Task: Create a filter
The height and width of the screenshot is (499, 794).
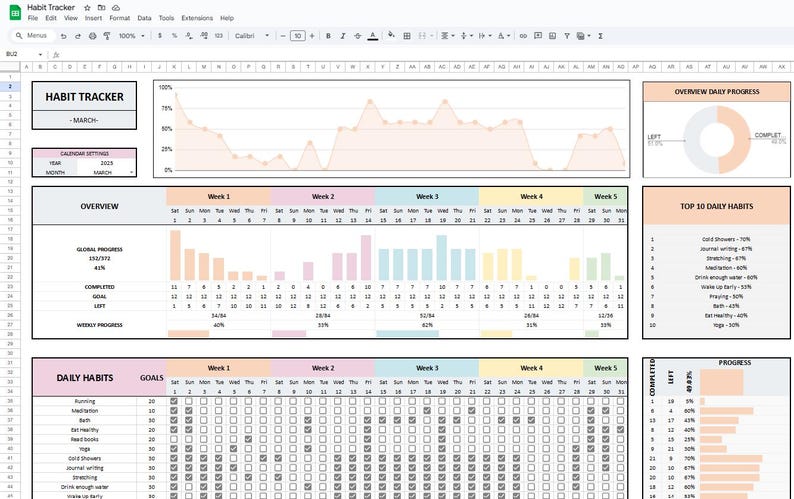Action: tap(567, 36)
